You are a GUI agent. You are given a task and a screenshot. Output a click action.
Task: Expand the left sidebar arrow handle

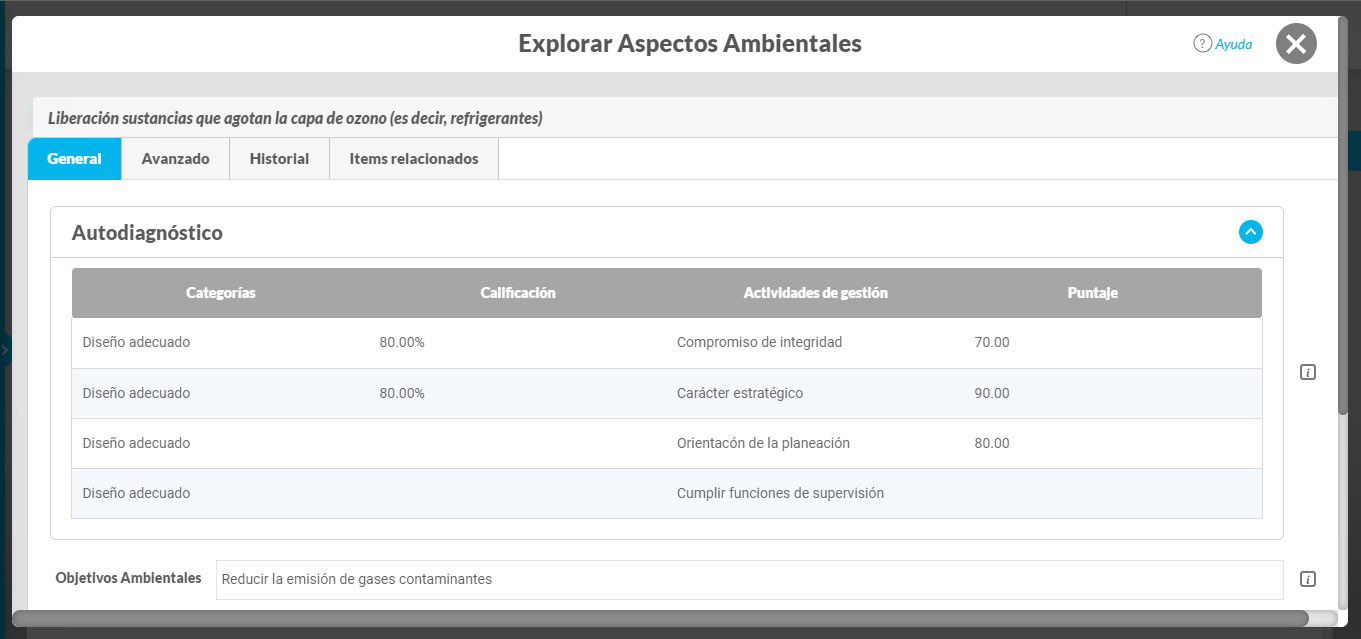[x=5, y=351]
